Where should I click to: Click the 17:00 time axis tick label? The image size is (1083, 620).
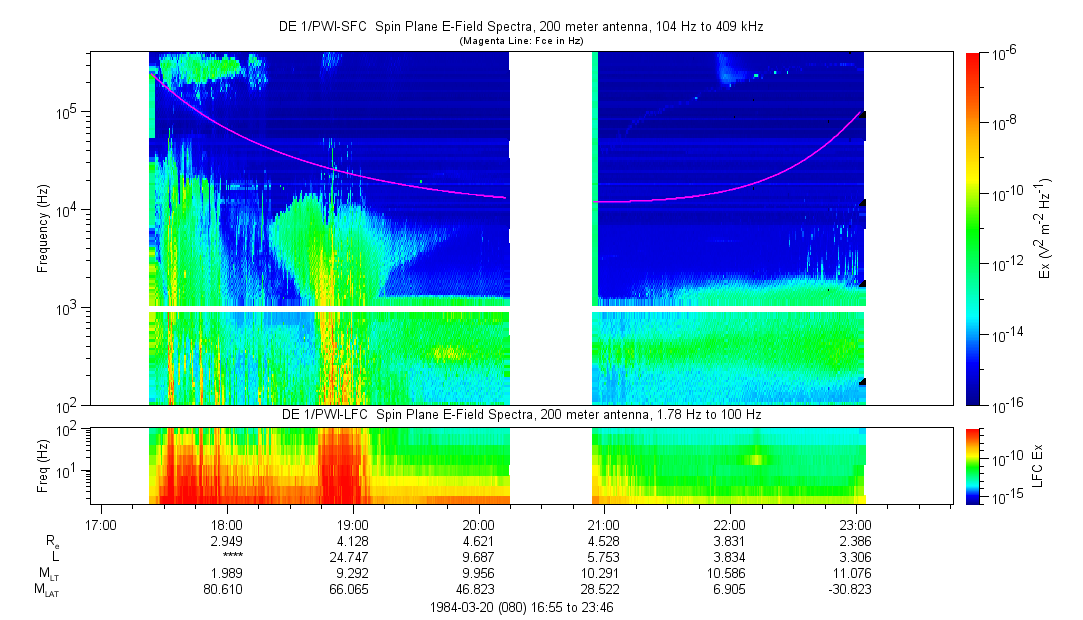pos(101,524)
